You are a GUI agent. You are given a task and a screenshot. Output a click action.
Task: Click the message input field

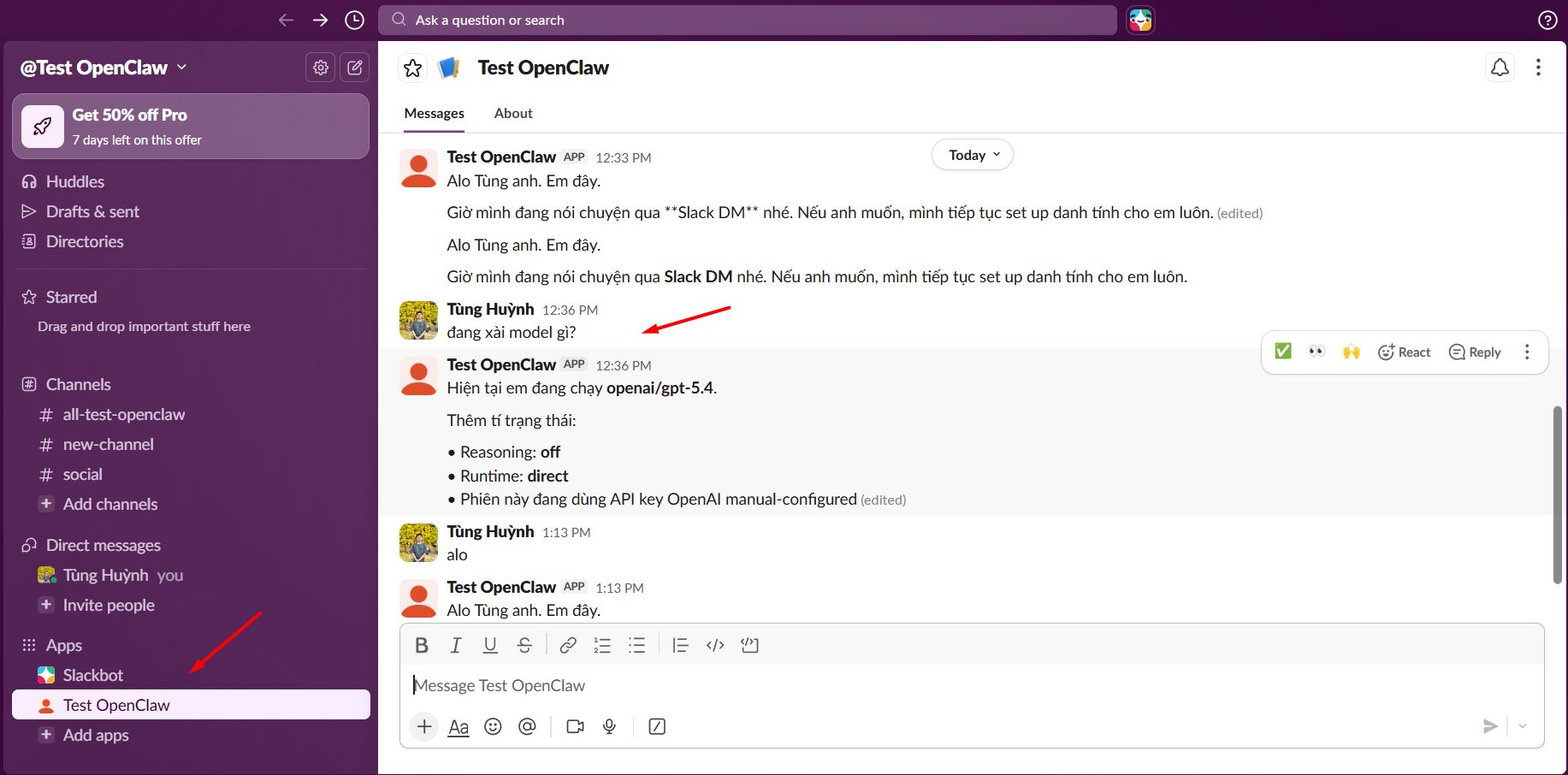[770, 685]
